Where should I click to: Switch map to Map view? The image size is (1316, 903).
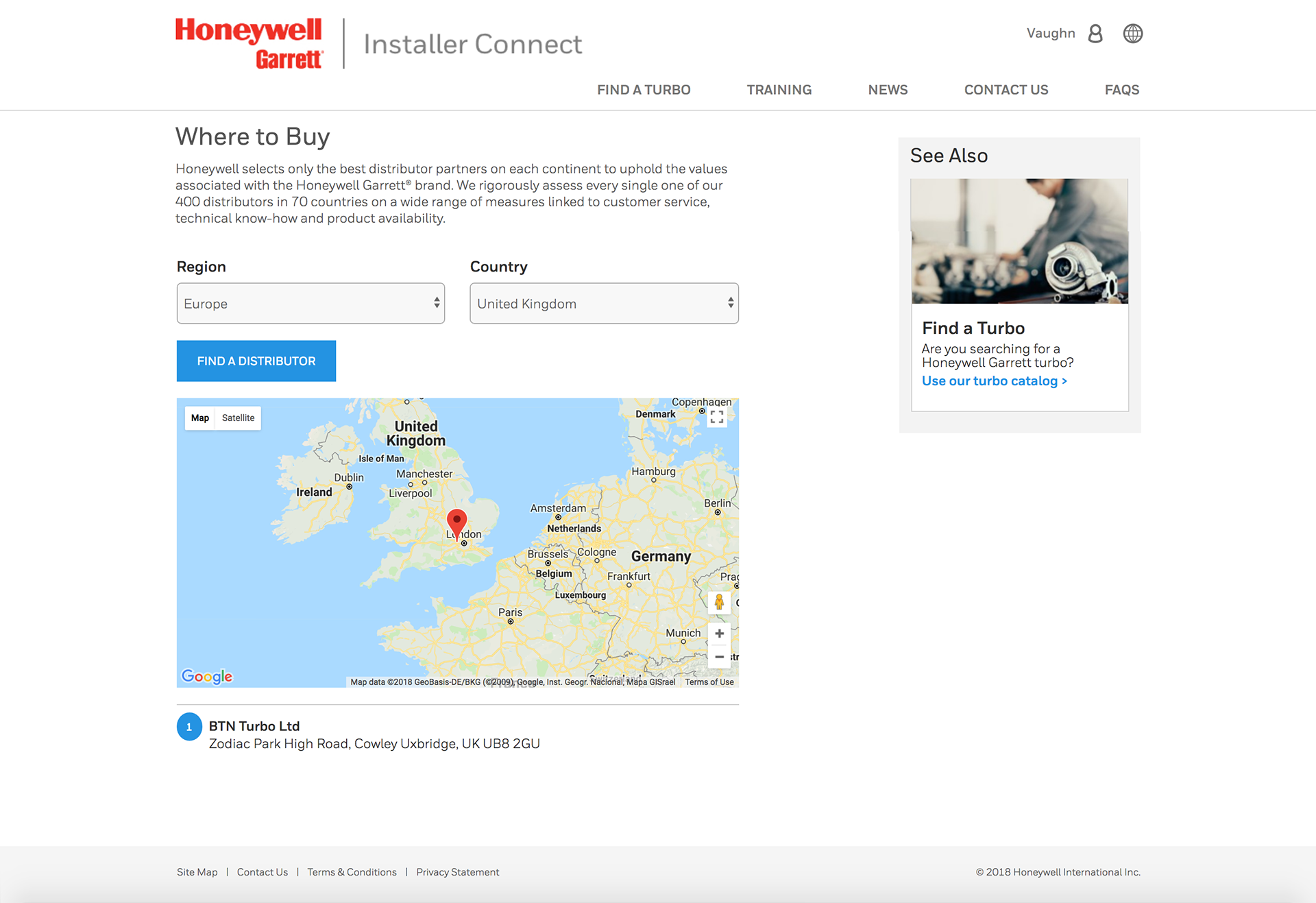(x=200, y=418)
